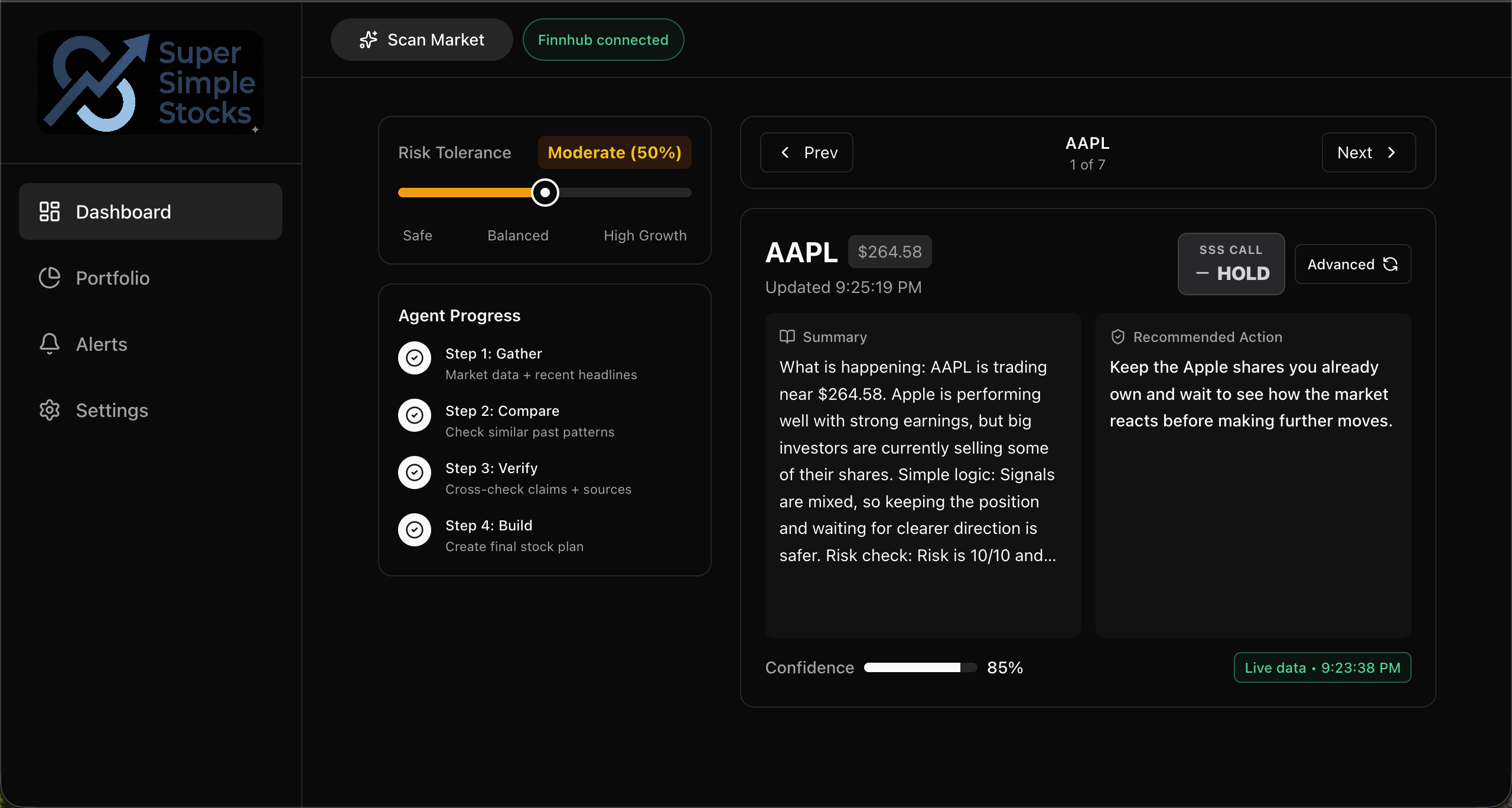Open the Portfolio menu item
The width and height of the screenshot is (1512, 808).
click(x=112, y=278)
